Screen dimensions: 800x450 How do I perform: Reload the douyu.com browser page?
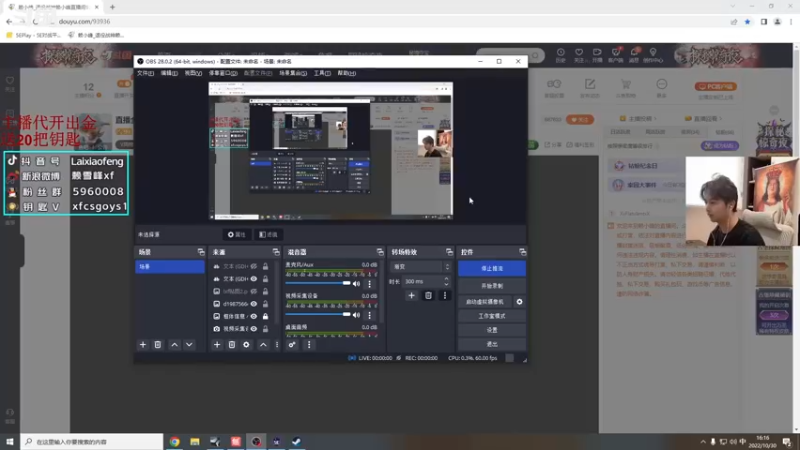(36, 21)
